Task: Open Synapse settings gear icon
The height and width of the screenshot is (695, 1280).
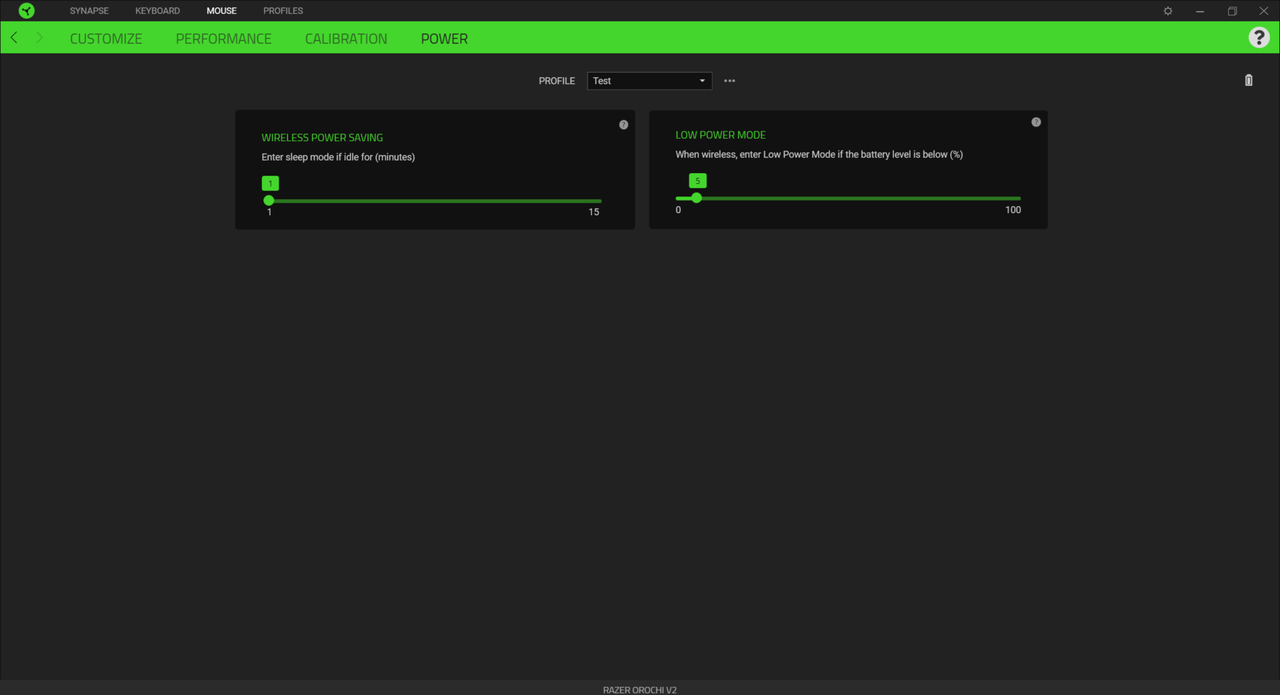Action: tap(1168, 11)
